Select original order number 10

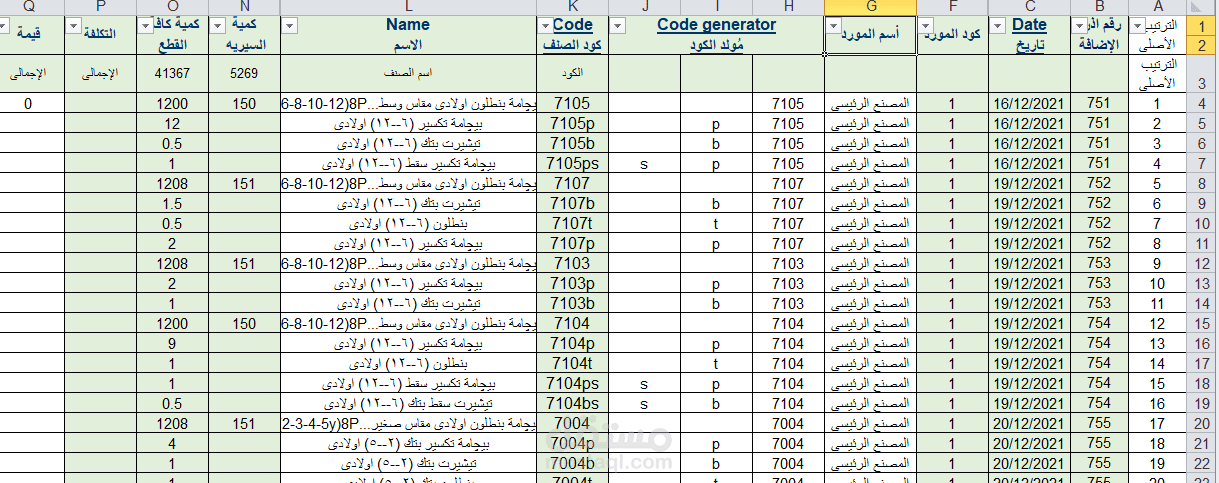(x=1157, y=283)
